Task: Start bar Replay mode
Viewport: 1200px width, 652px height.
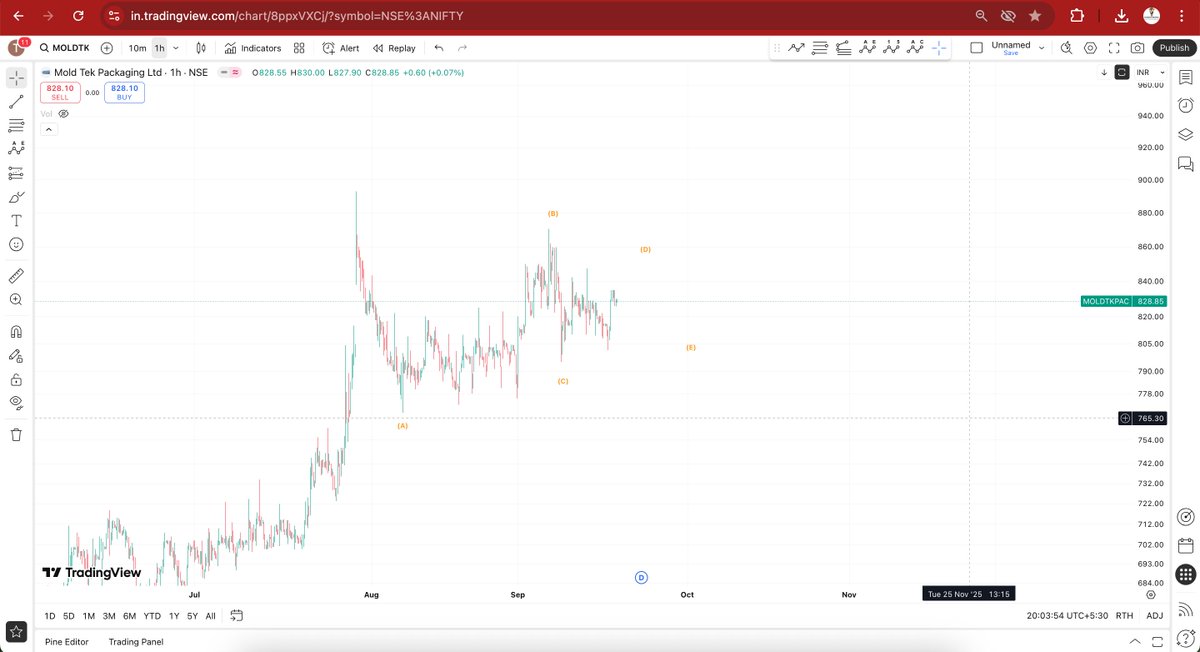Action: click(x=394, y=48)
